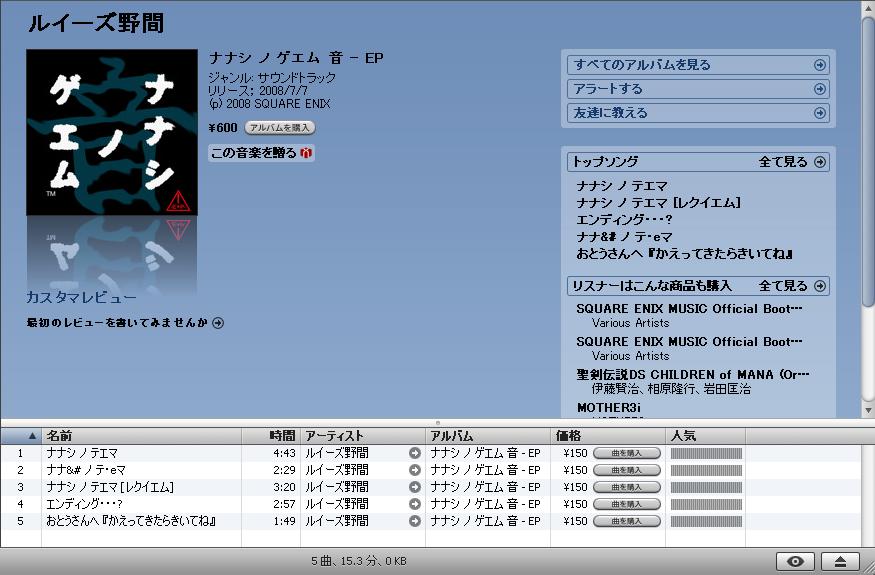Buy track ナナシ ノ テエマ with 曲を購入
The width and height of the screenshot is (875, 575).
point(627,453)
